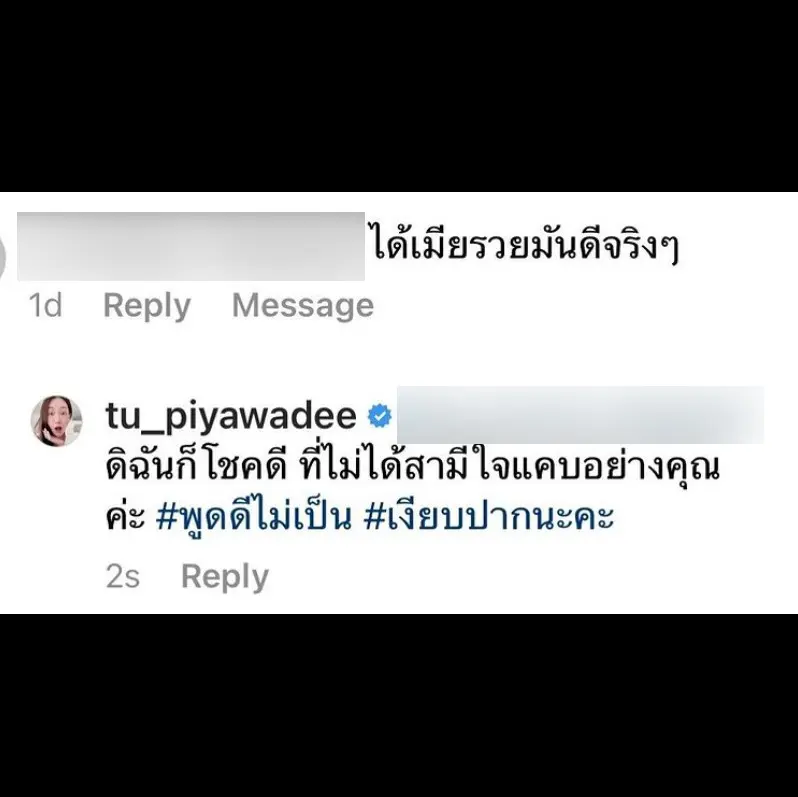This screenshot has width=798, height=797.
Task: Open tu_piyawadee's profile picture
Action: (x=56, y=420)
